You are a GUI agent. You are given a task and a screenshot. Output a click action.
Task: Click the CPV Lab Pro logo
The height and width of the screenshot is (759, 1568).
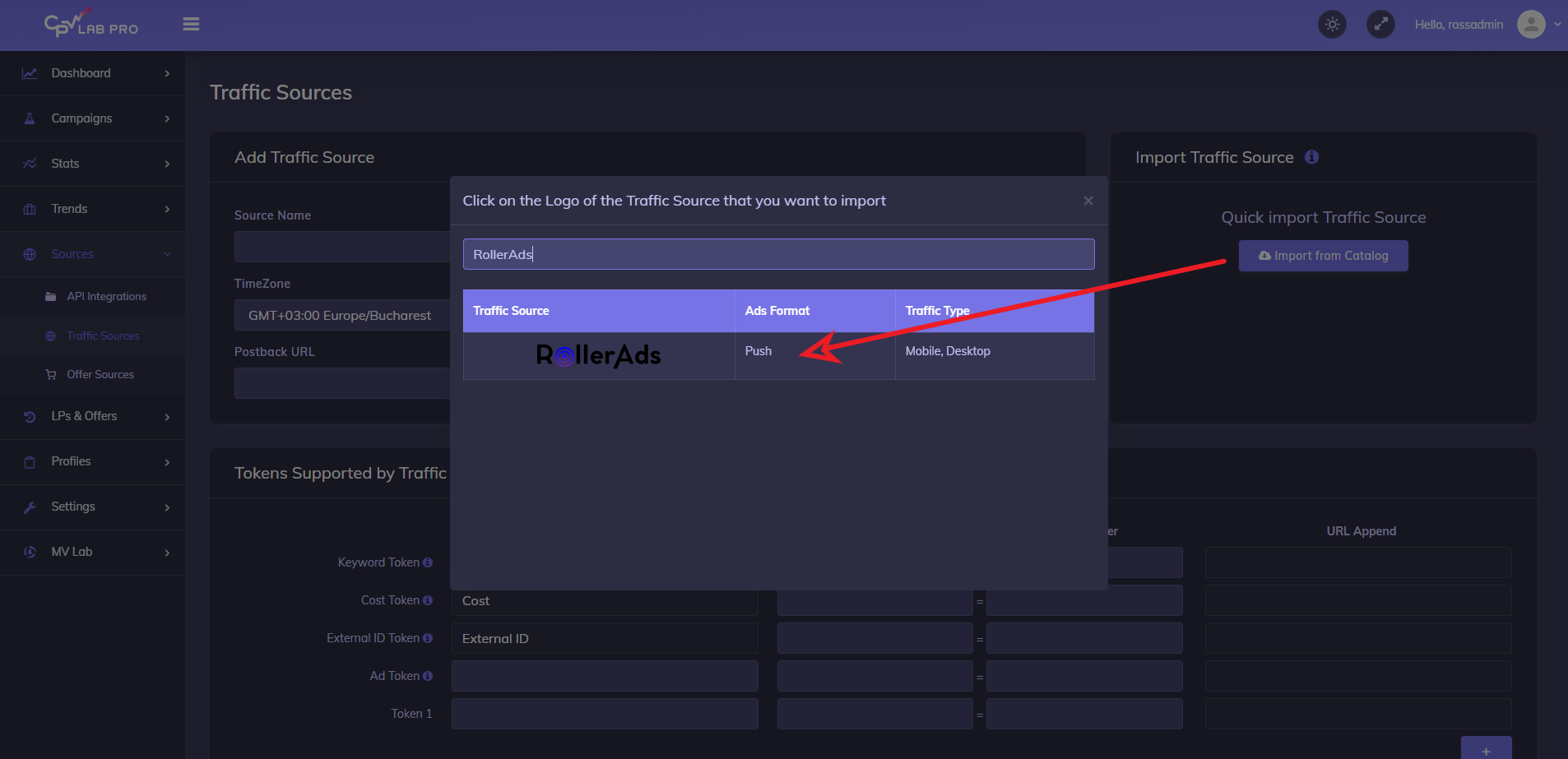click(90, 25)
